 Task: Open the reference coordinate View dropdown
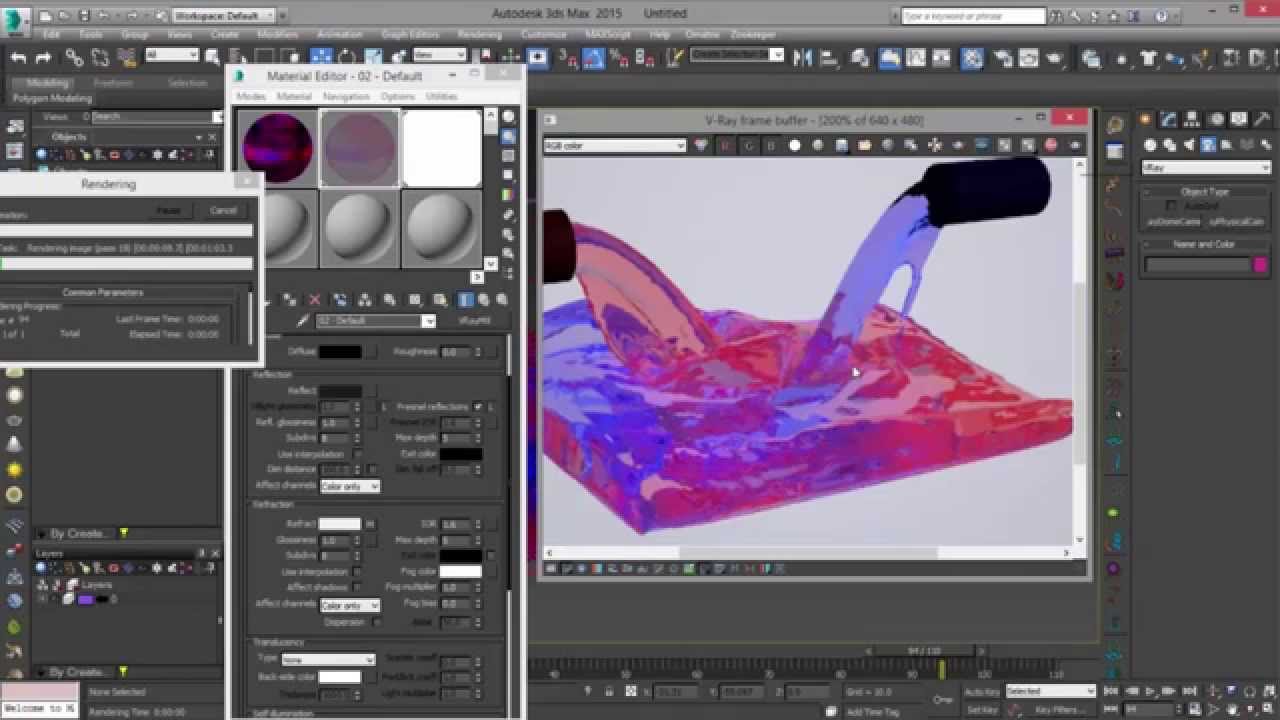(x=439, y=55)
